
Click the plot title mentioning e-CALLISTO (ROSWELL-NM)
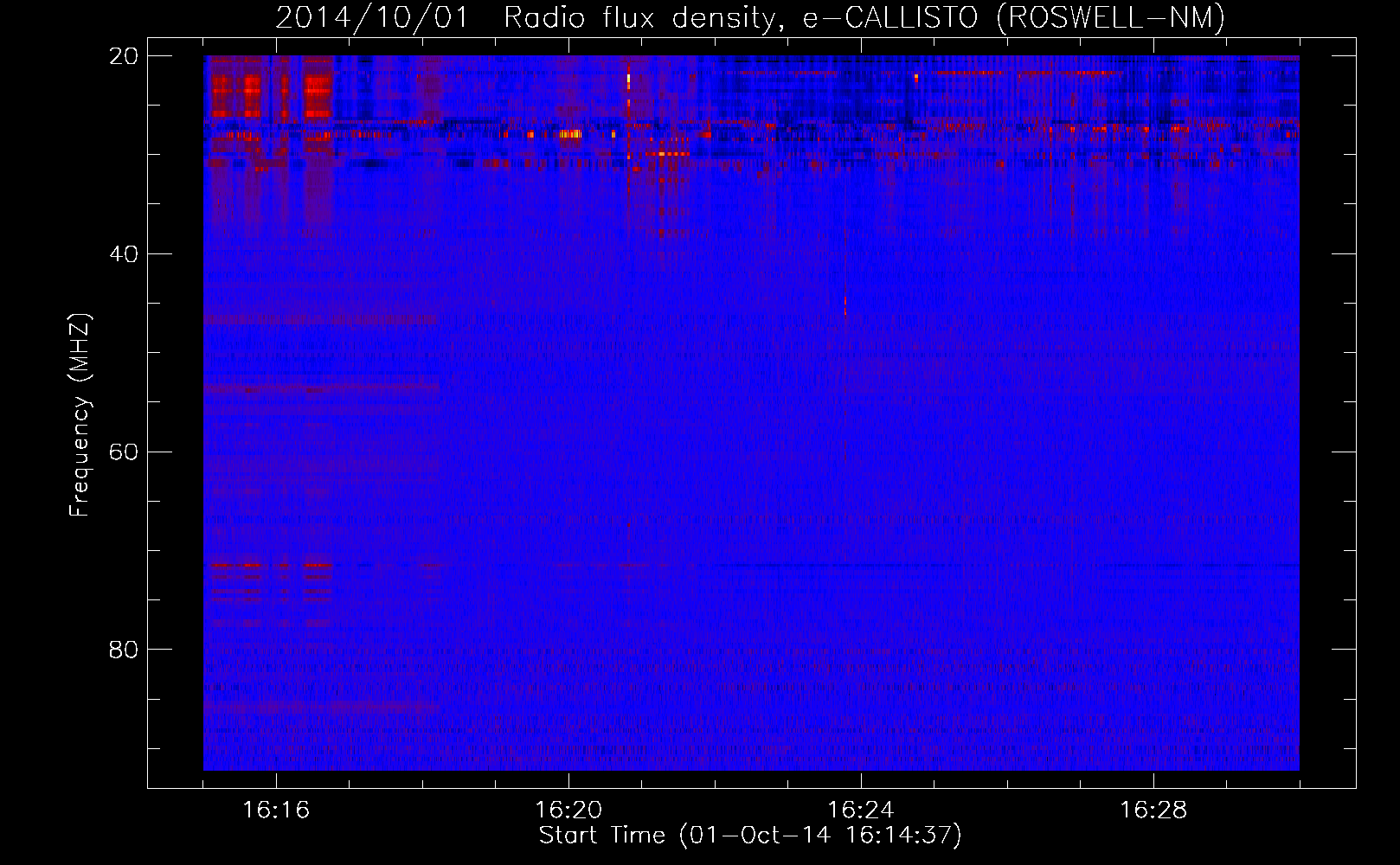750,17
